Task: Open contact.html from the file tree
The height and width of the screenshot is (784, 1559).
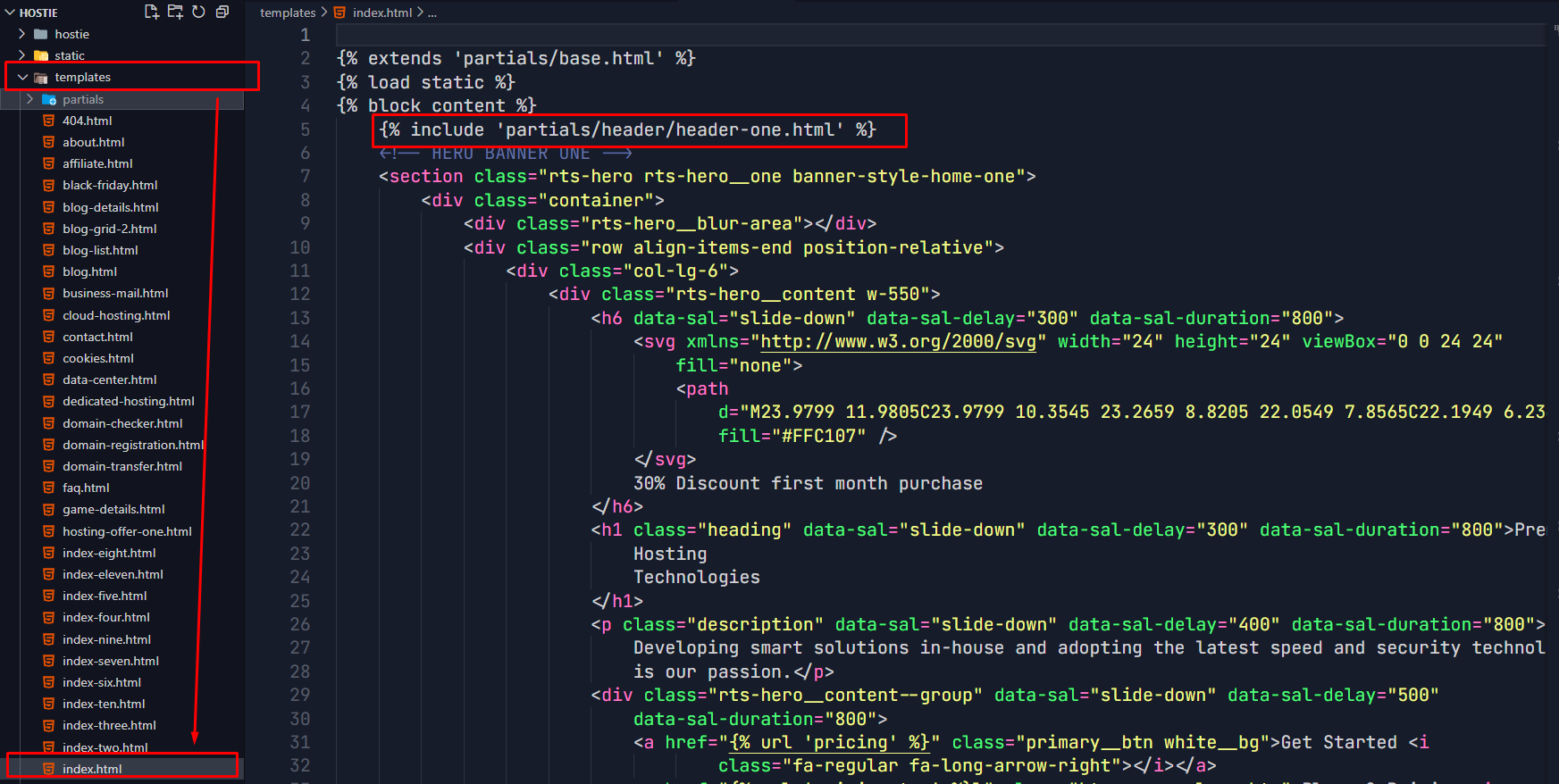Action: click(x=97, y=337)
